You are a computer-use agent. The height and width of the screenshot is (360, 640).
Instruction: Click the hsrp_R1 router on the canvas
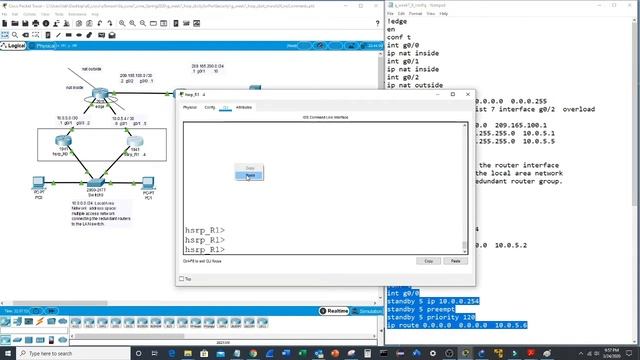click(135, 141)
